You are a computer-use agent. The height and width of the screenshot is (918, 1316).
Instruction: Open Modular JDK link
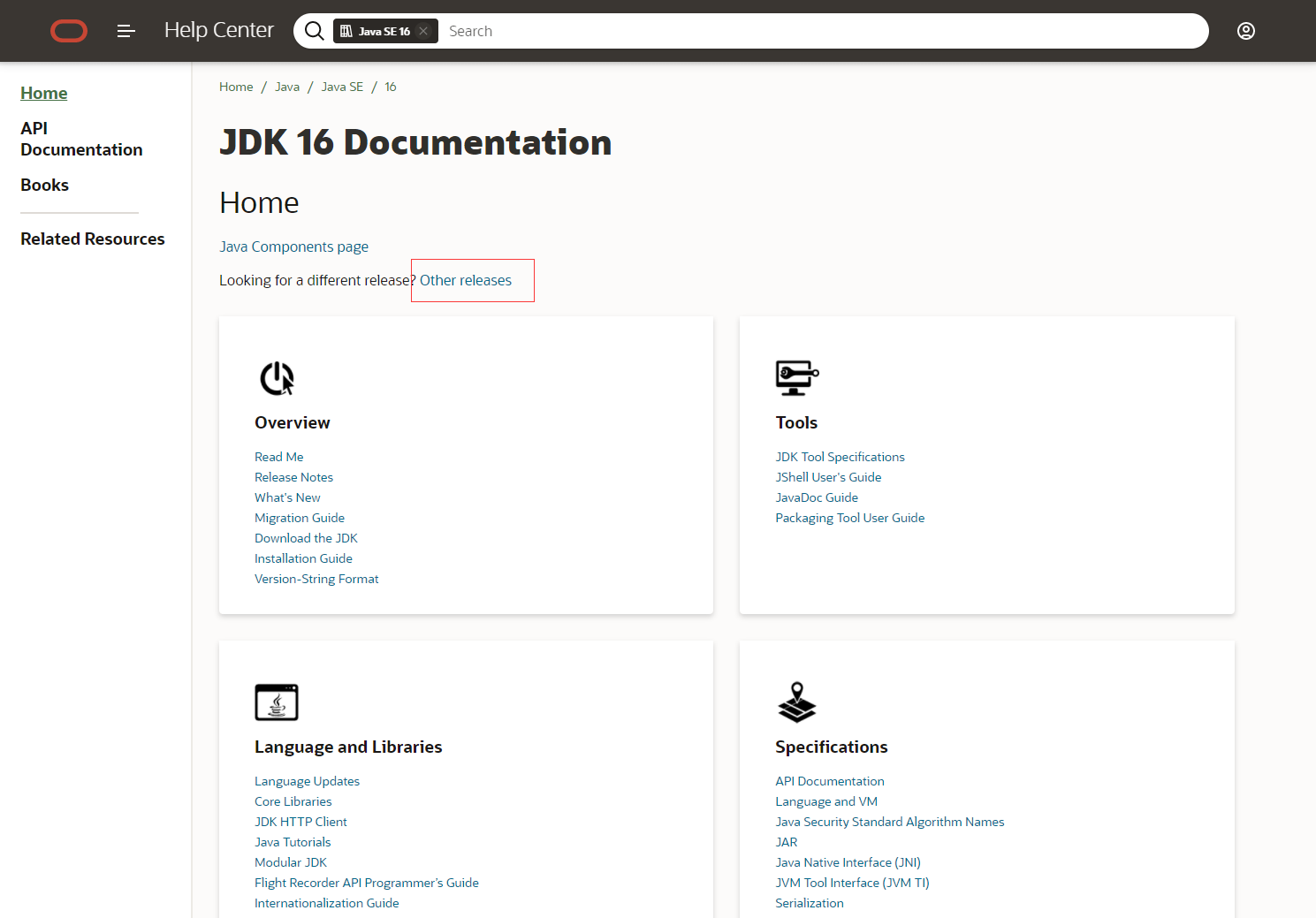click(x=291, y=862)
